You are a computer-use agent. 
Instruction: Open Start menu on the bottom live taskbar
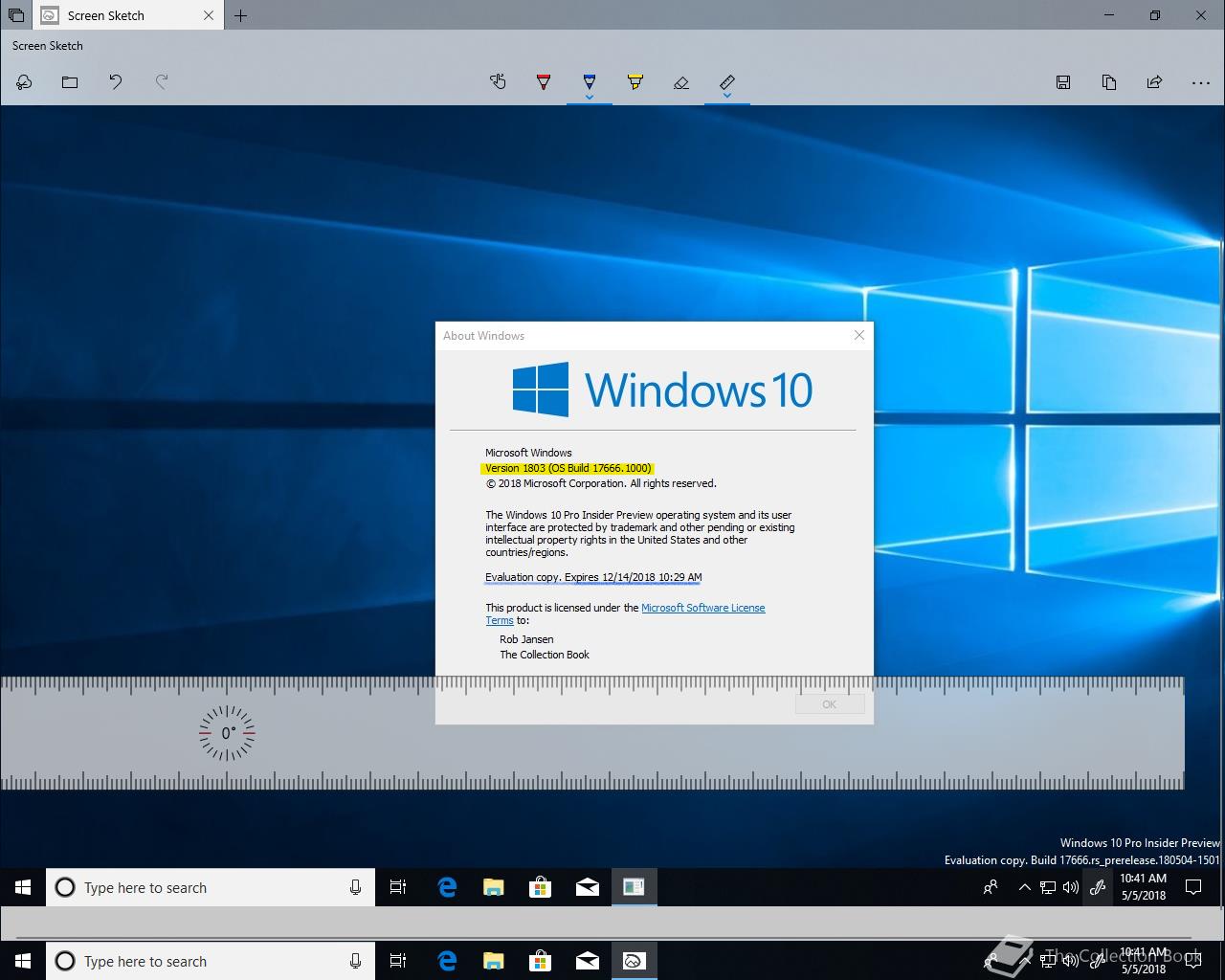click(x=23, y=961)
